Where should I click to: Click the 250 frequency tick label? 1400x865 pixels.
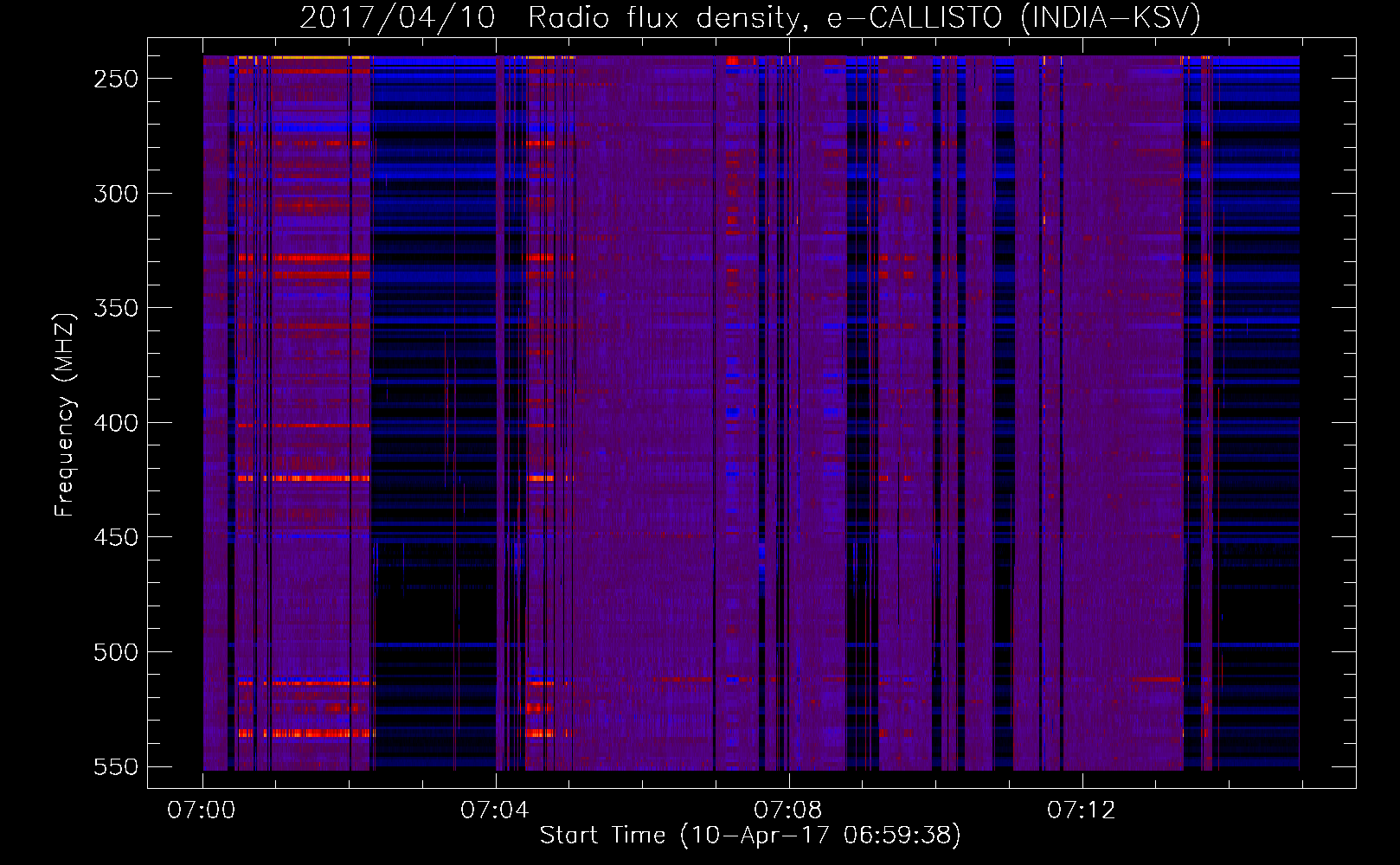(116, 79)
